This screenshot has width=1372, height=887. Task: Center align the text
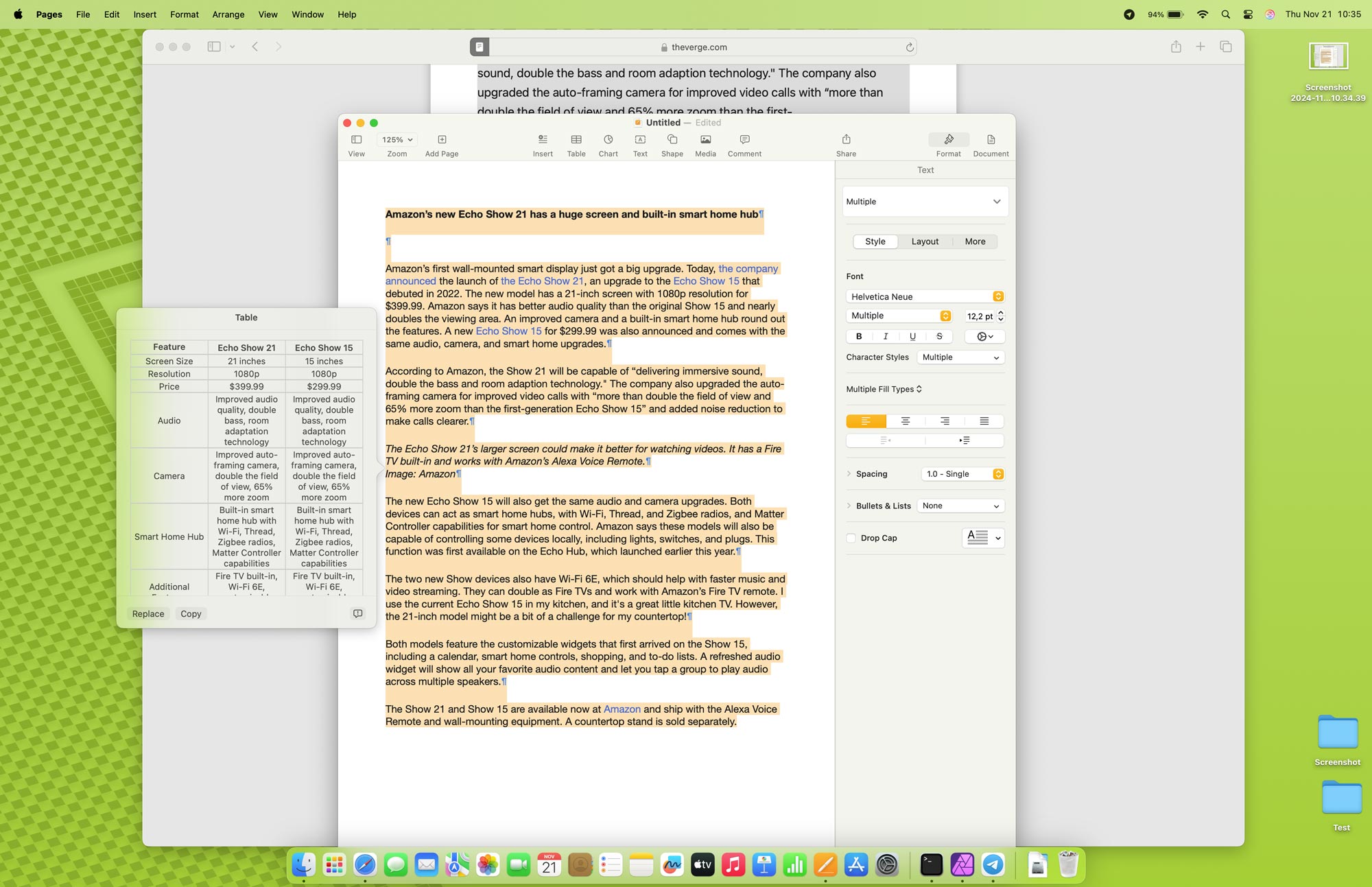906,421
